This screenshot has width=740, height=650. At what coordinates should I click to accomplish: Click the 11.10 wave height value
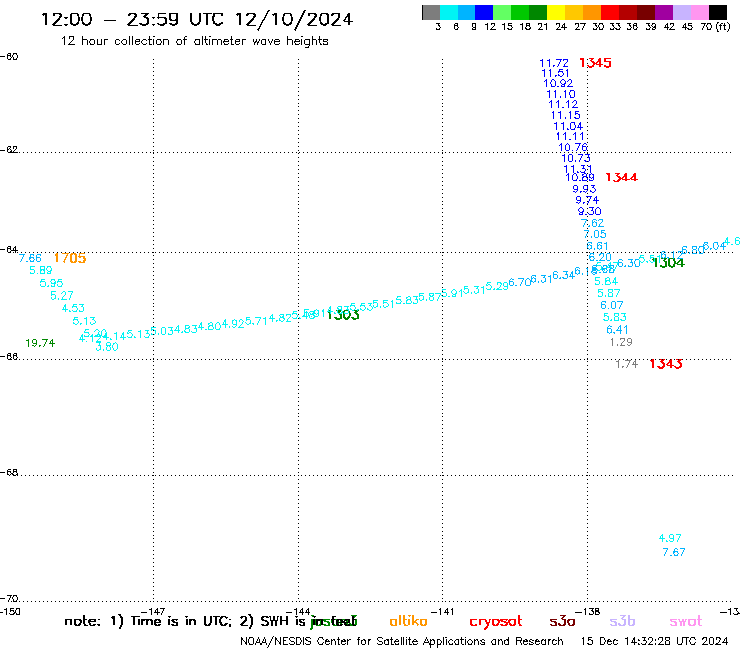coord(561,94)
